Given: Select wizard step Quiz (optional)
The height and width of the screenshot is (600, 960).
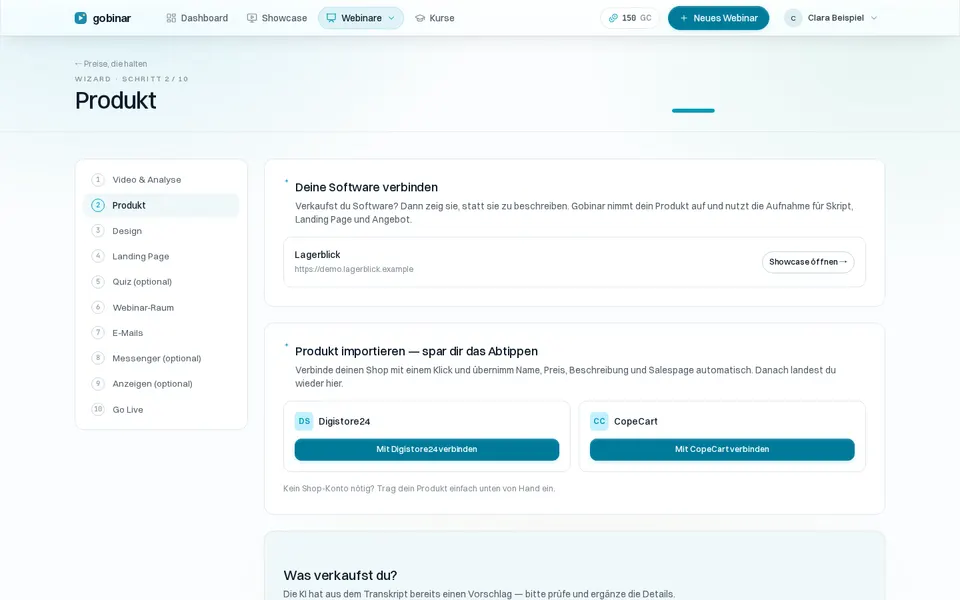Looking at the screenshot, I should (x=161, y=282).
